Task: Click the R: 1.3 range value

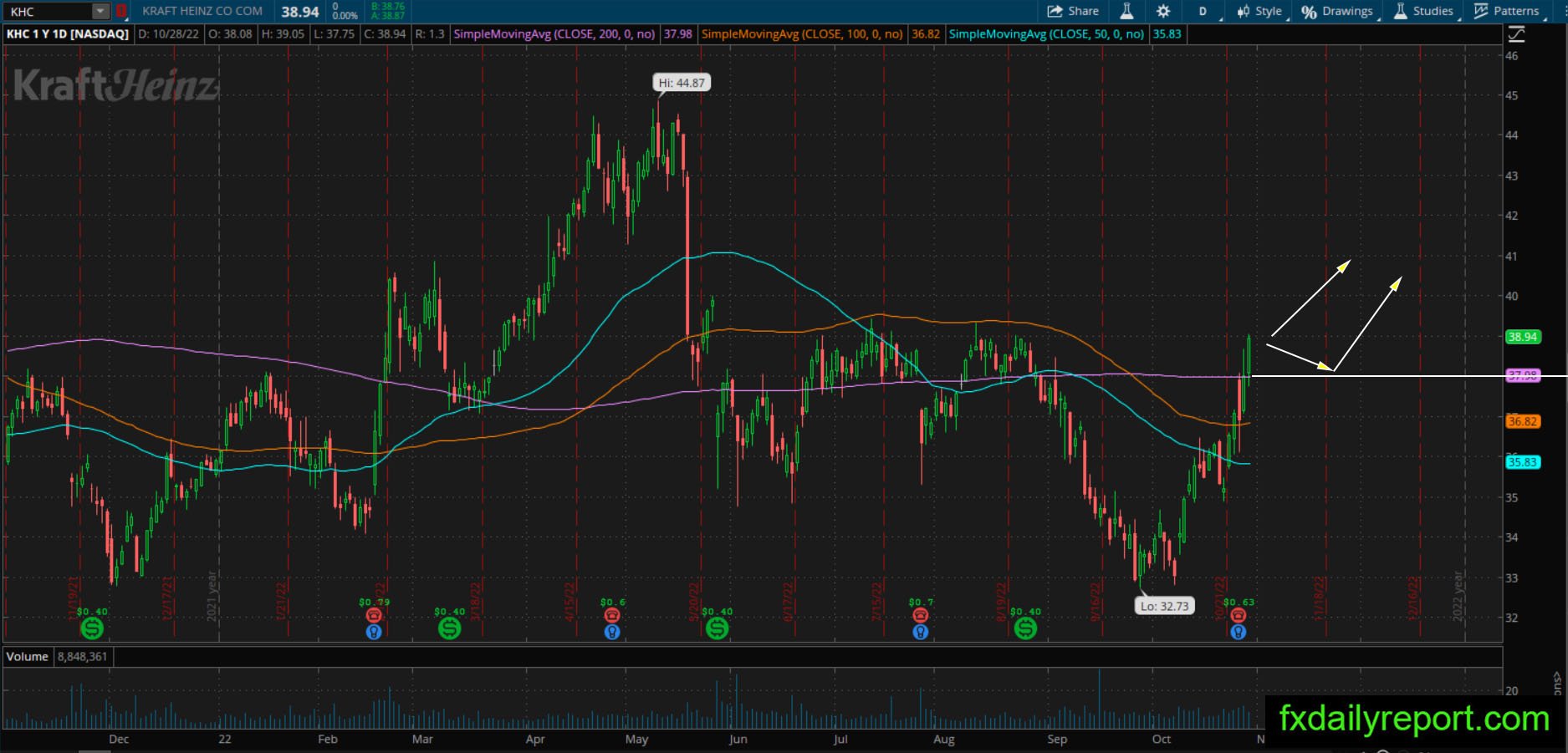Action: coord(430,34)
